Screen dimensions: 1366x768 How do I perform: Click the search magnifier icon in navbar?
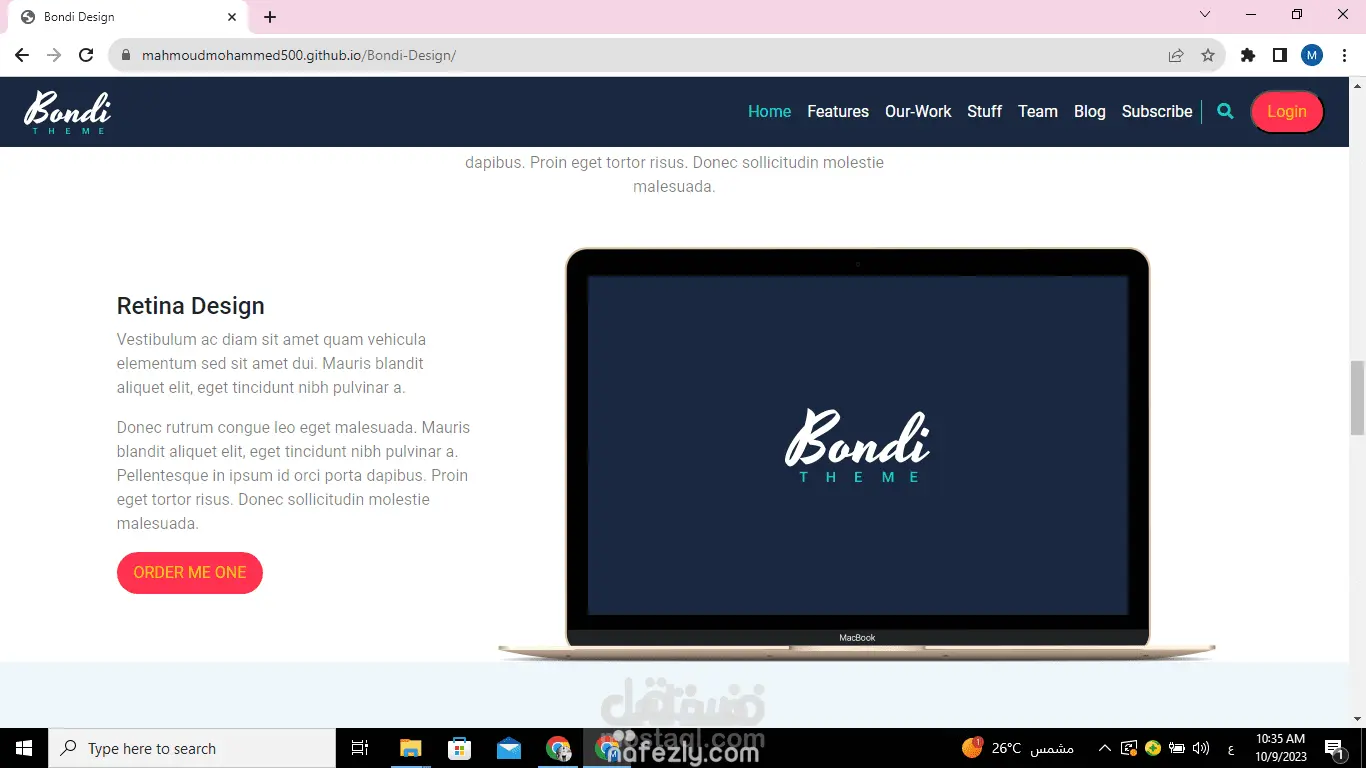pos(1225,111)
